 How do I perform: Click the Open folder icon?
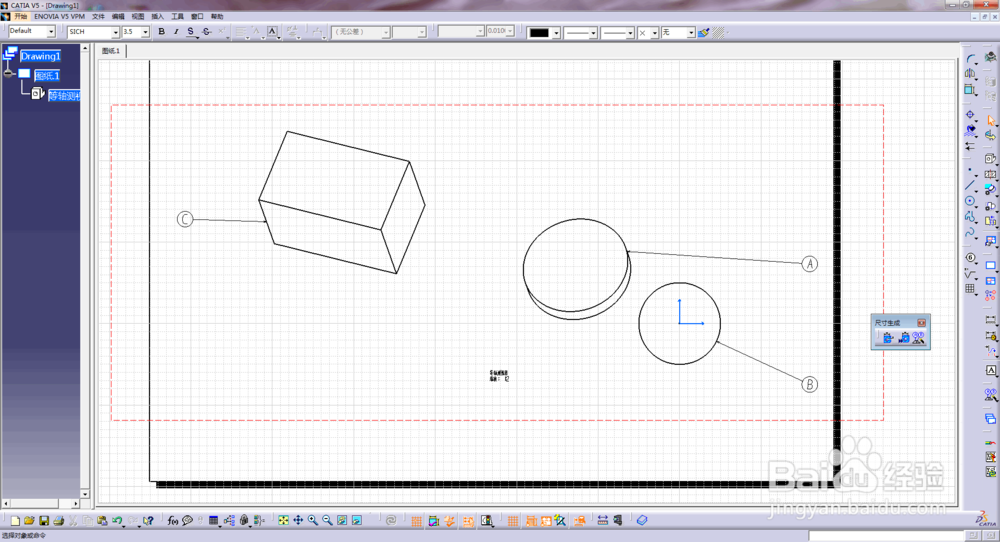click(29, 521)
